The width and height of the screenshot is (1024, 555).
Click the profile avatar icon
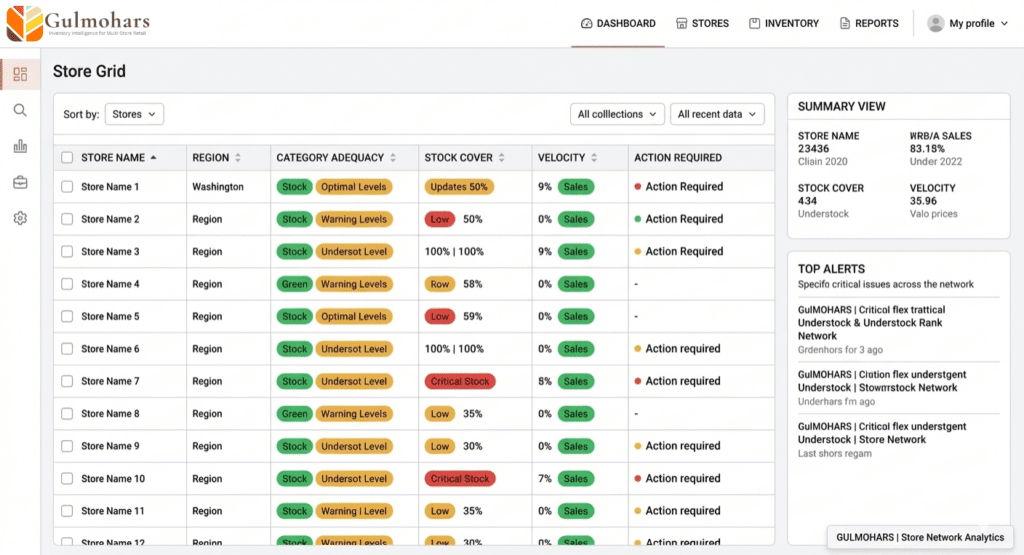pos(935,24)
